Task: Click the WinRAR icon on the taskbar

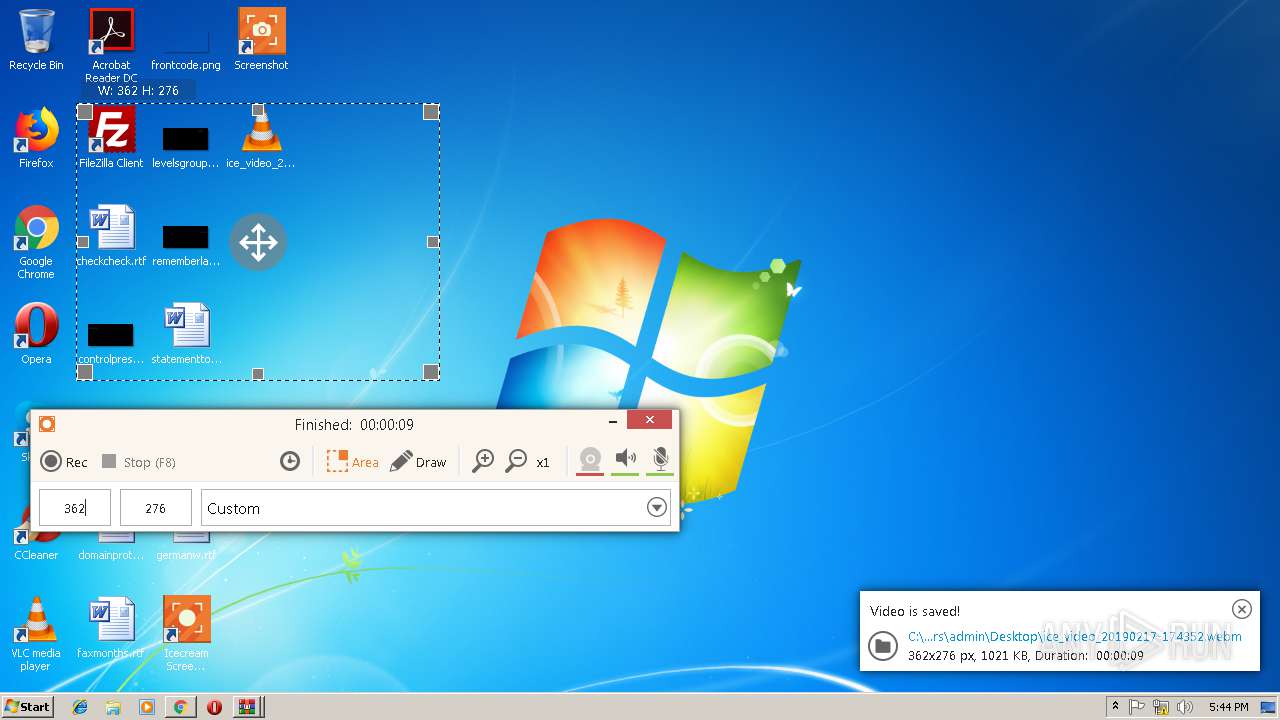Action: pos(246,707)
